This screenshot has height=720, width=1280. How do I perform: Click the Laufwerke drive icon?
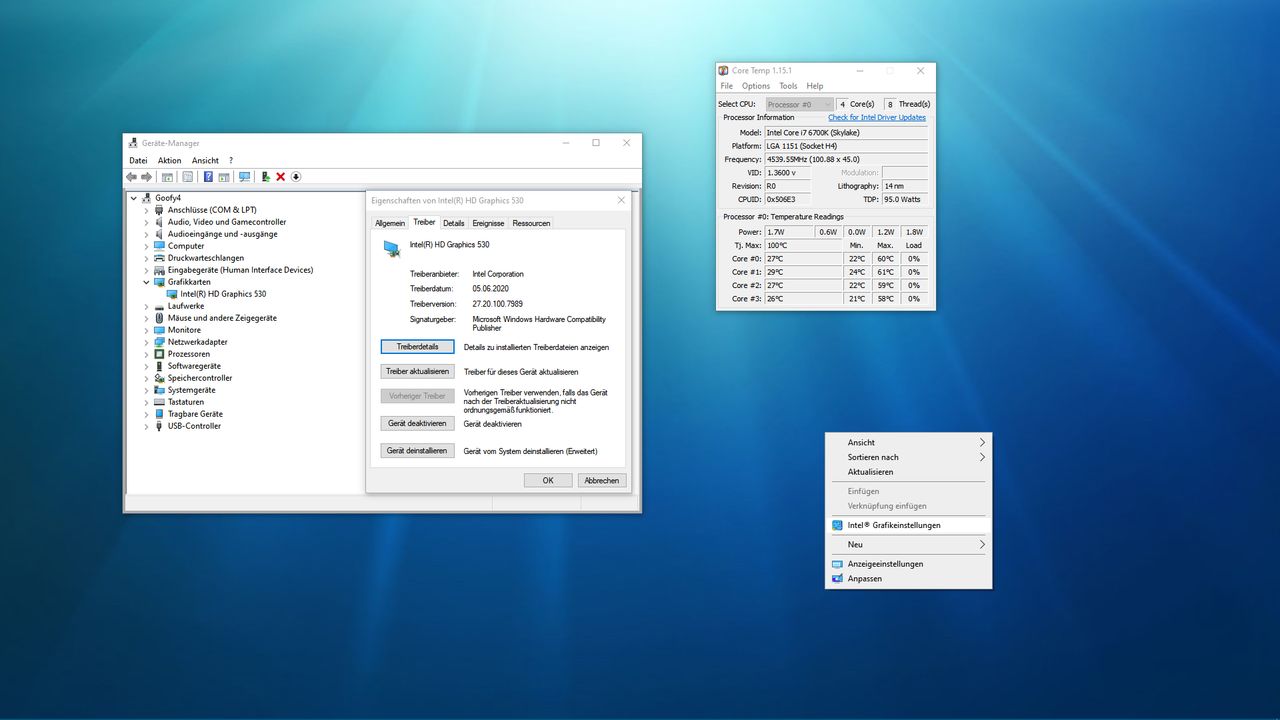159,306
